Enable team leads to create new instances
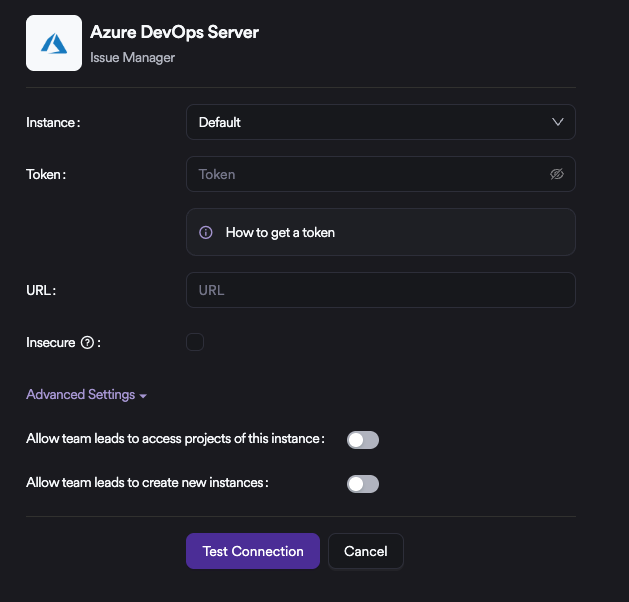The image size is (629, 602). click(363, 484)
